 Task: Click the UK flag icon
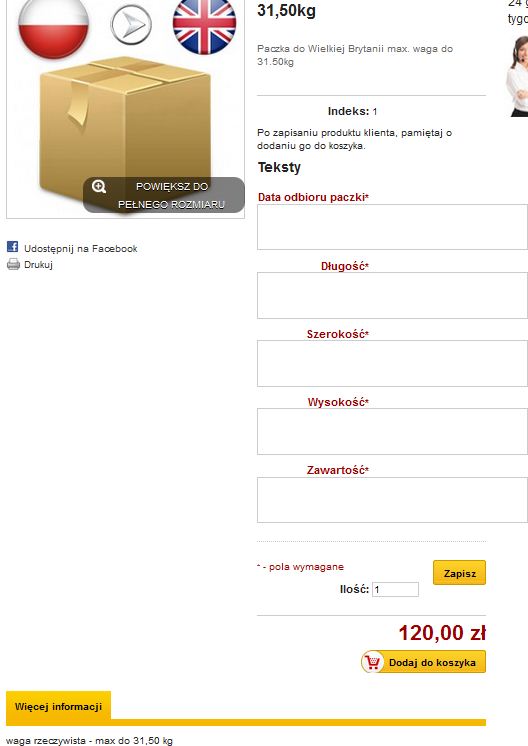204,26
